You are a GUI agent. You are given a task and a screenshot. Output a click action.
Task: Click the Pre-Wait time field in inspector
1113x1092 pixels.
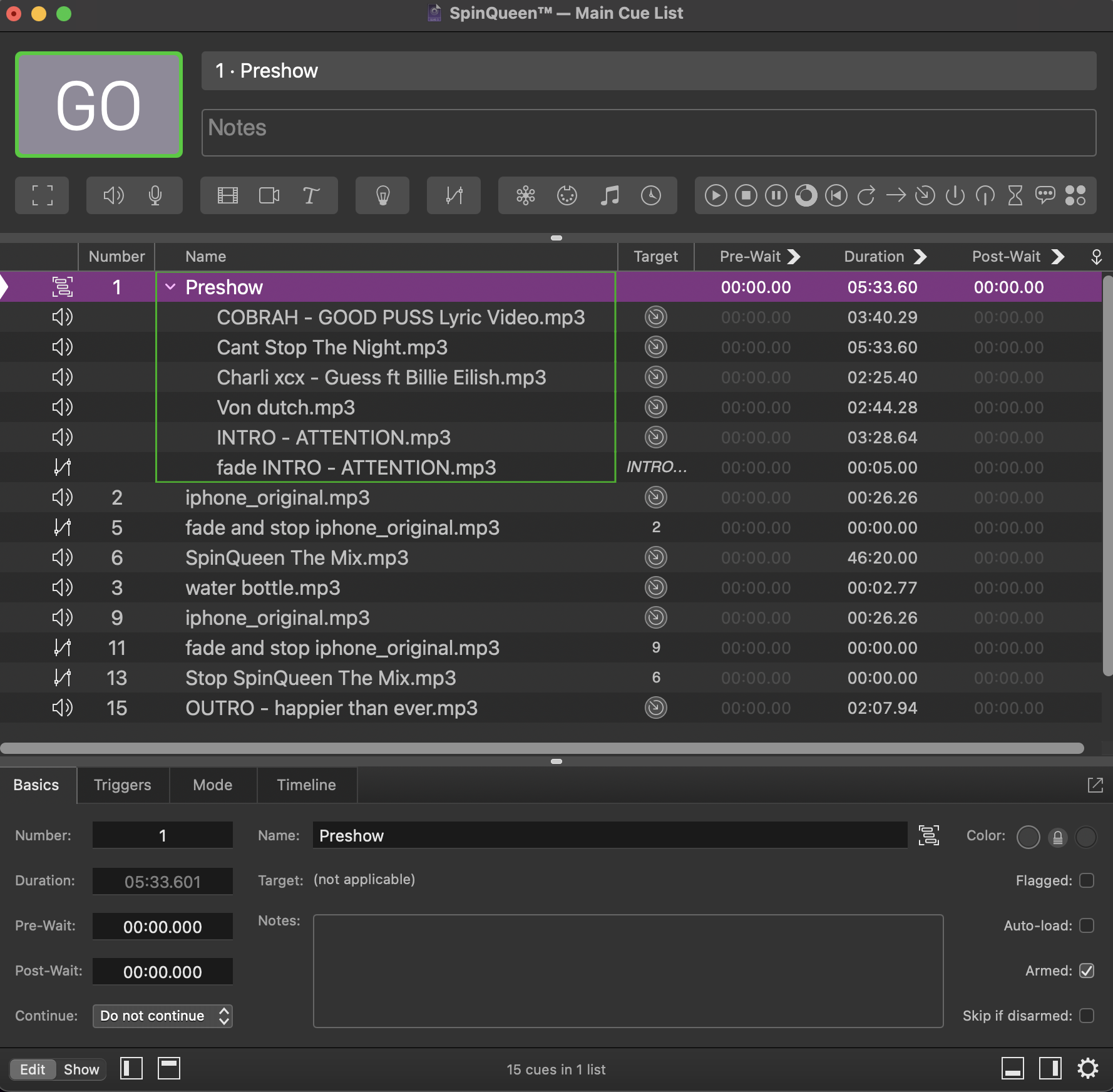(x=163, y=927)
